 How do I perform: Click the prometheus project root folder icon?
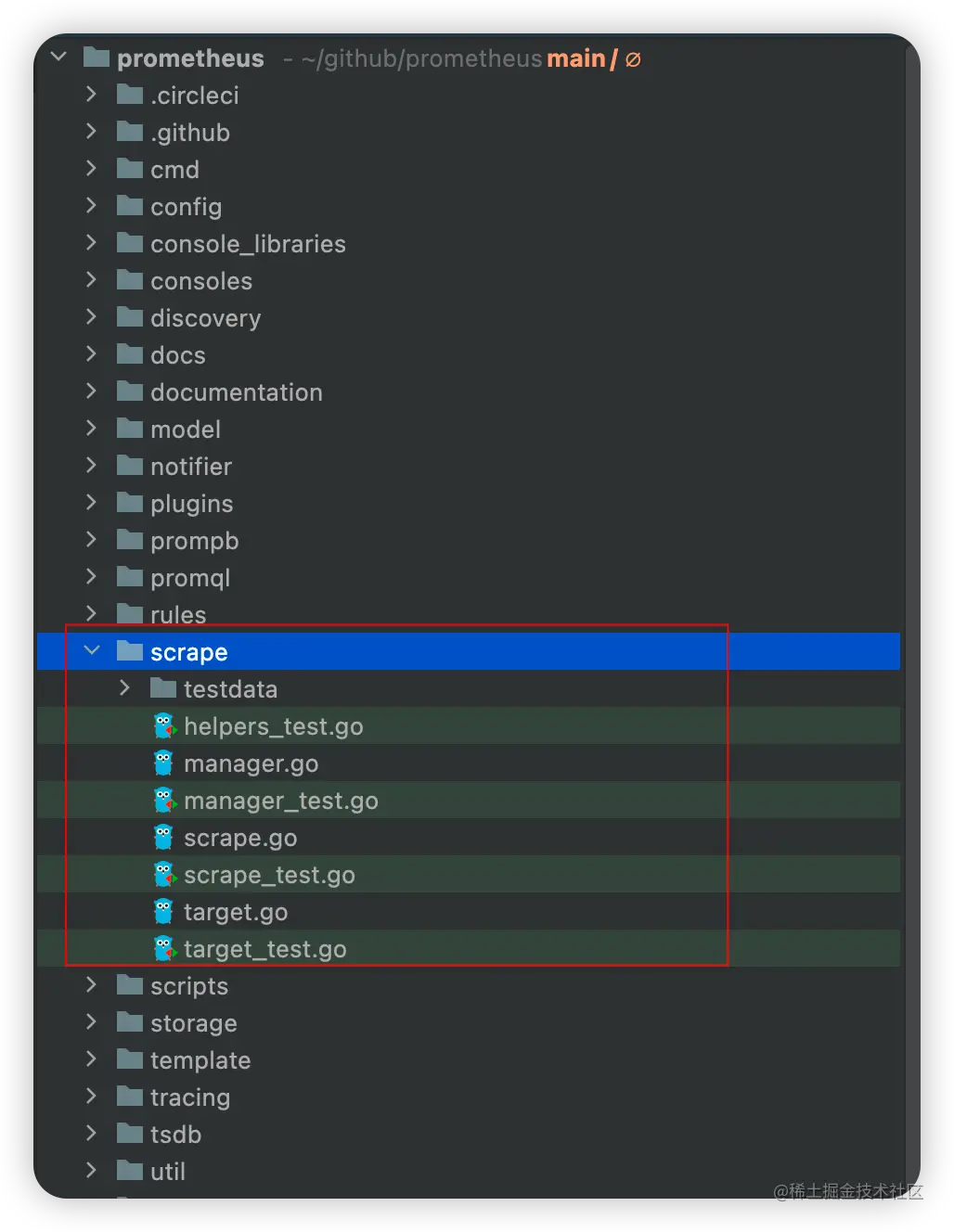[x=97, y=58]
